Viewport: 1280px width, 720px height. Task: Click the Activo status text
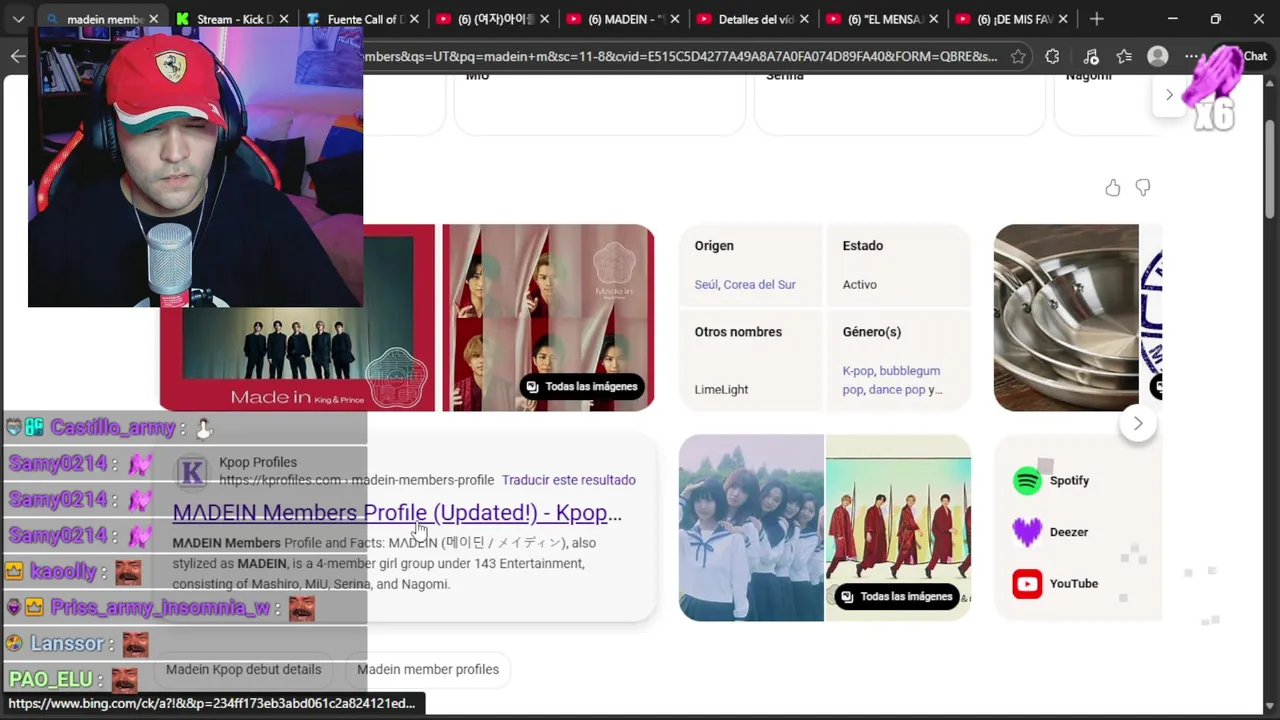pos(859,285)
